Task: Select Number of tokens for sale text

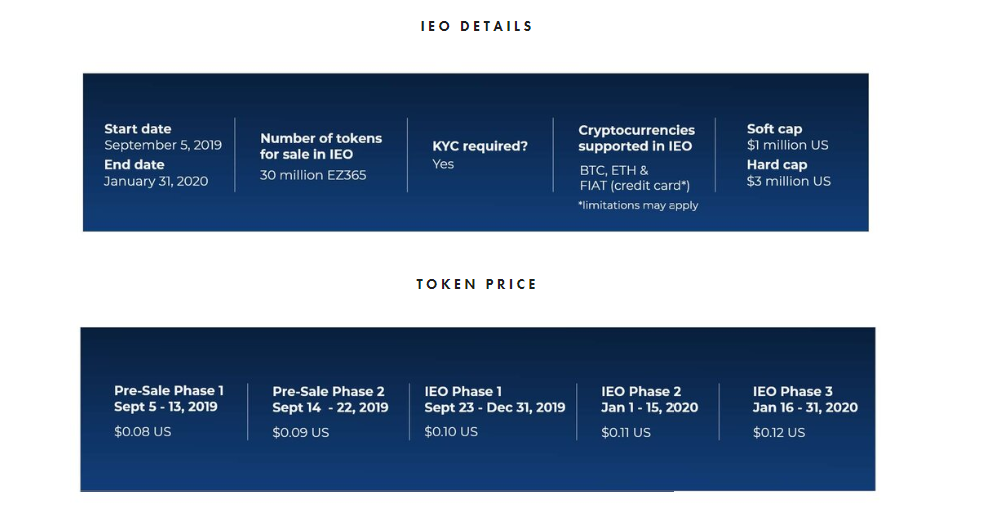Action: (x=321, y=146)
